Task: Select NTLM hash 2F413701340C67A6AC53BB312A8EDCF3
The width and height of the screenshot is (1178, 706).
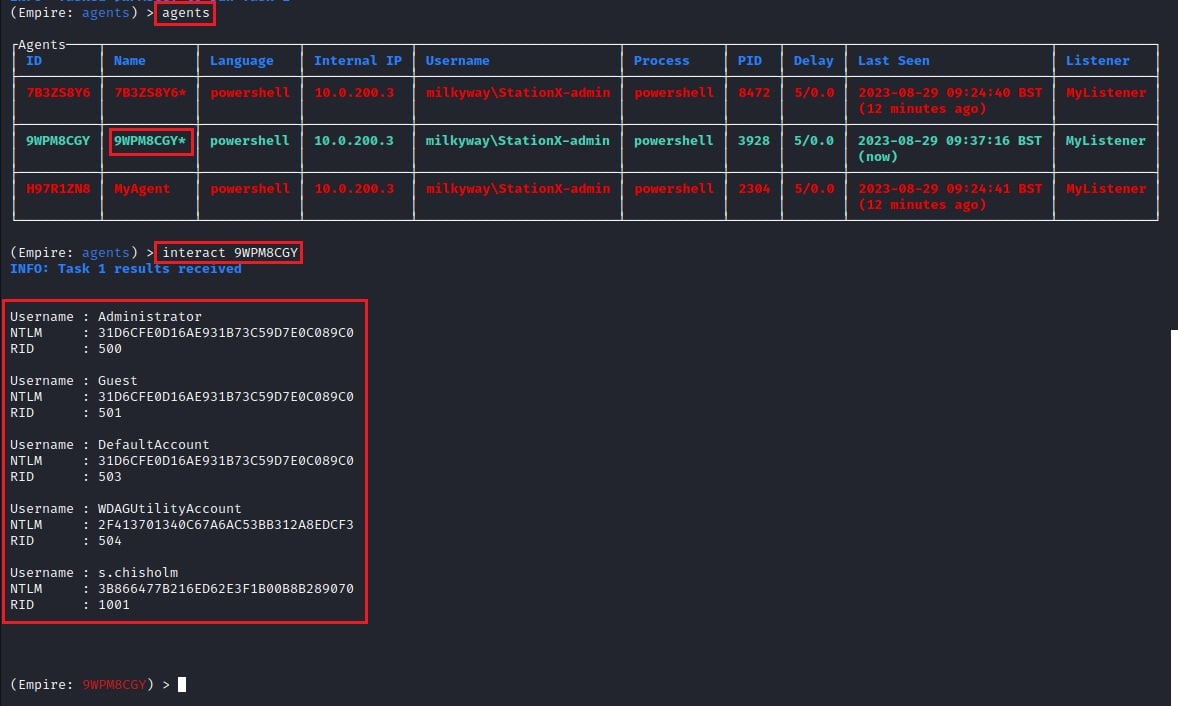Action: 225,524
